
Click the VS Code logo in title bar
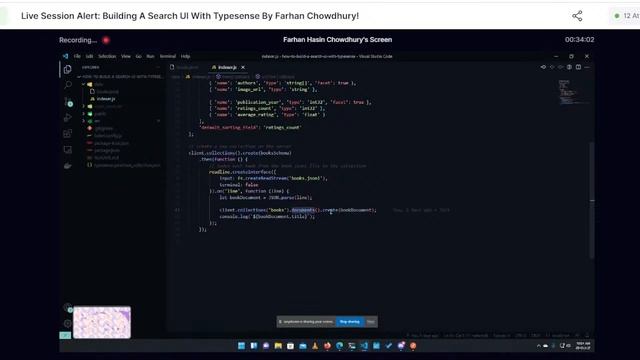click(65, 56)
